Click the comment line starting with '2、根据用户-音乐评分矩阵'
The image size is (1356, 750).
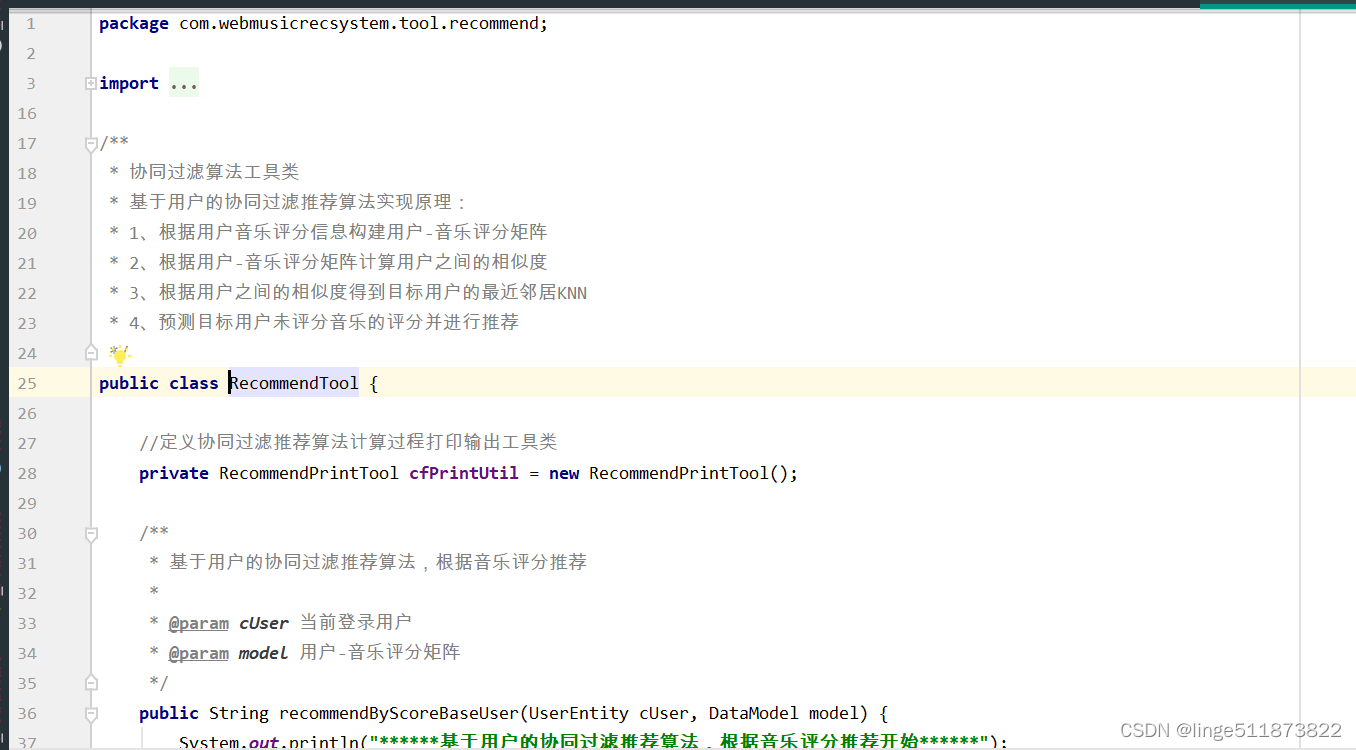point(338,263)
